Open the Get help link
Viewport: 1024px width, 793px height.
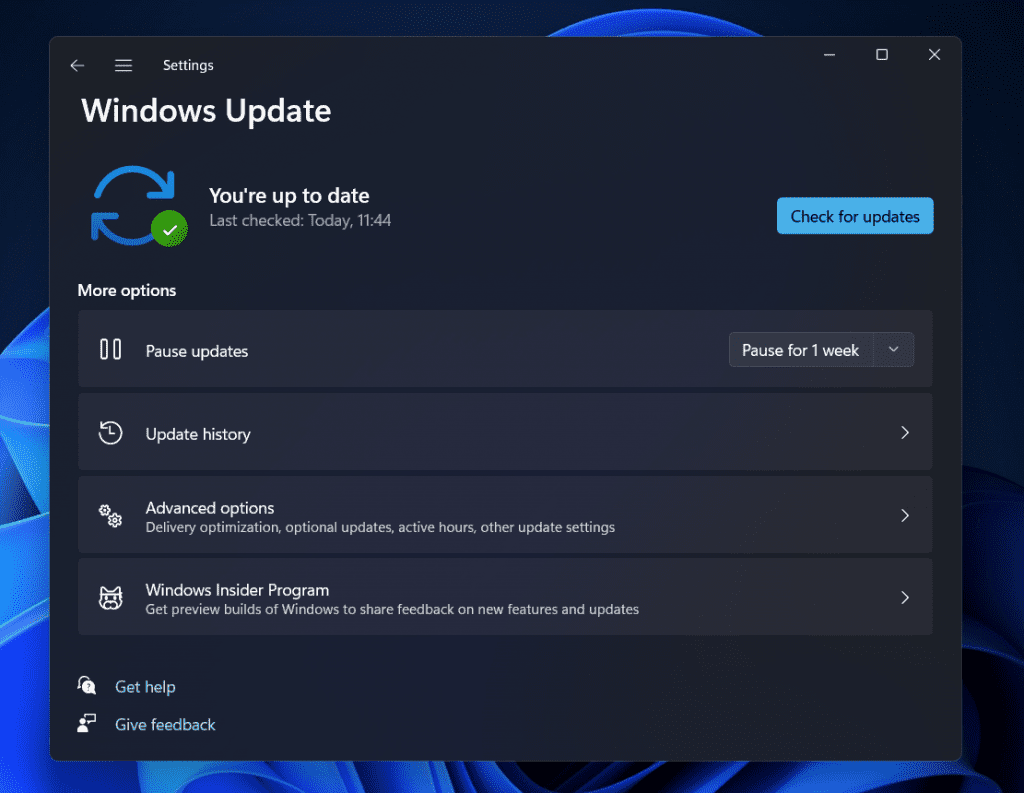coord(145,686)
